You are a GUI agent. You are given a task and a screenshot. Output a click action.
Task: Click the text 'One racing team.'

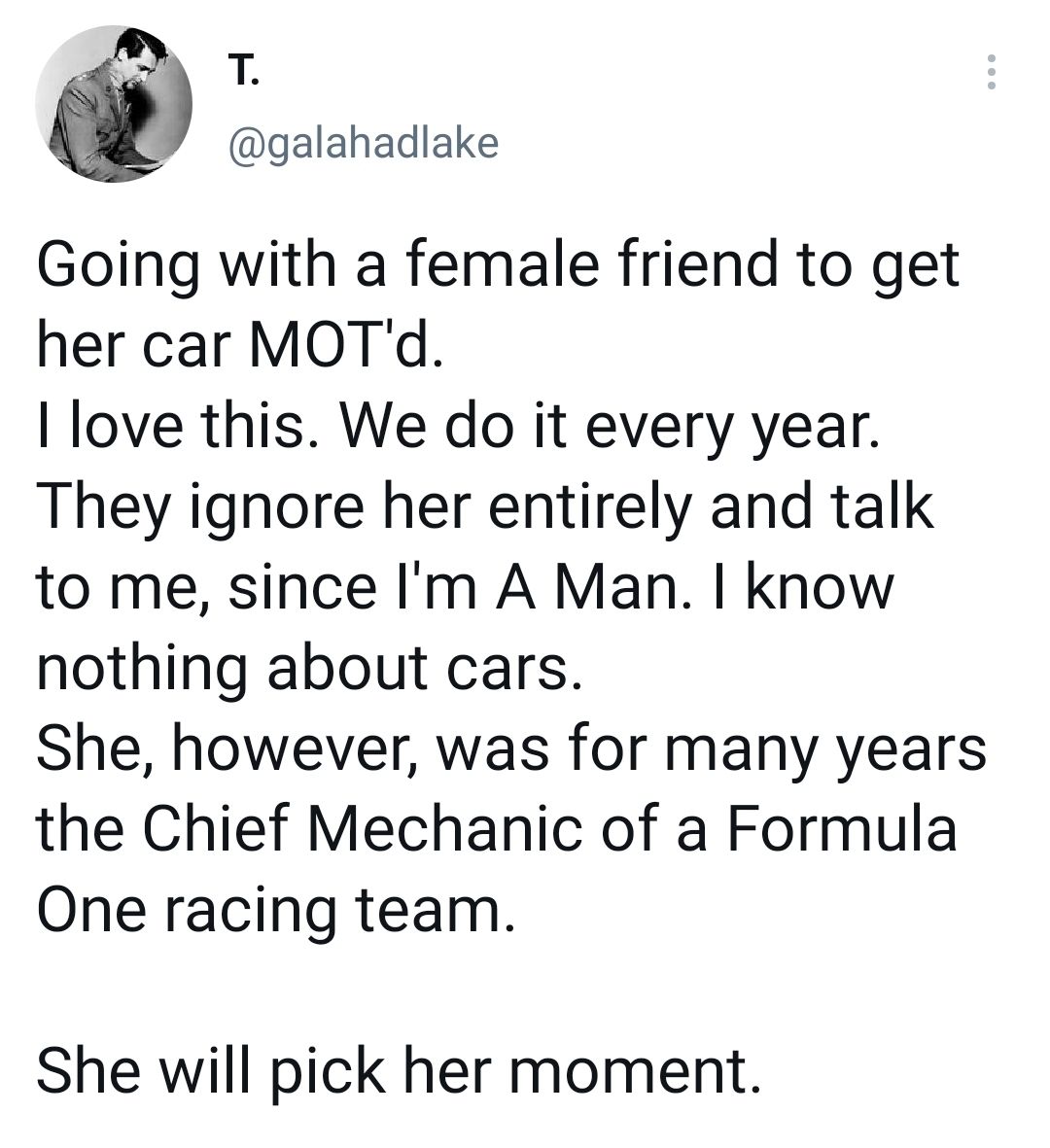(x=276, y=910)
